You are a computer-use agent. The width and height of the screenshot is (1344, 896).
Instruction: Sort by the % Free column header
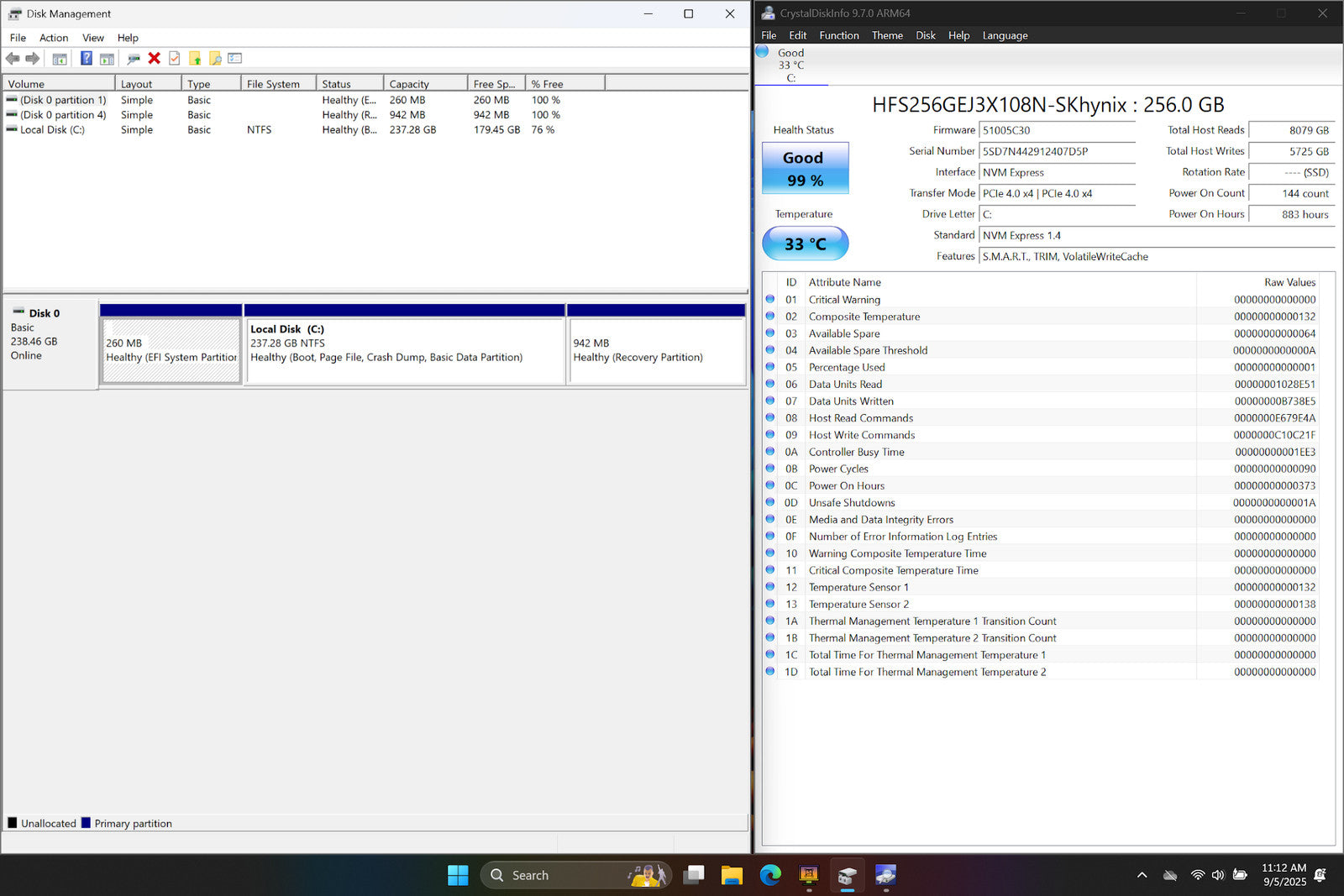565,83
